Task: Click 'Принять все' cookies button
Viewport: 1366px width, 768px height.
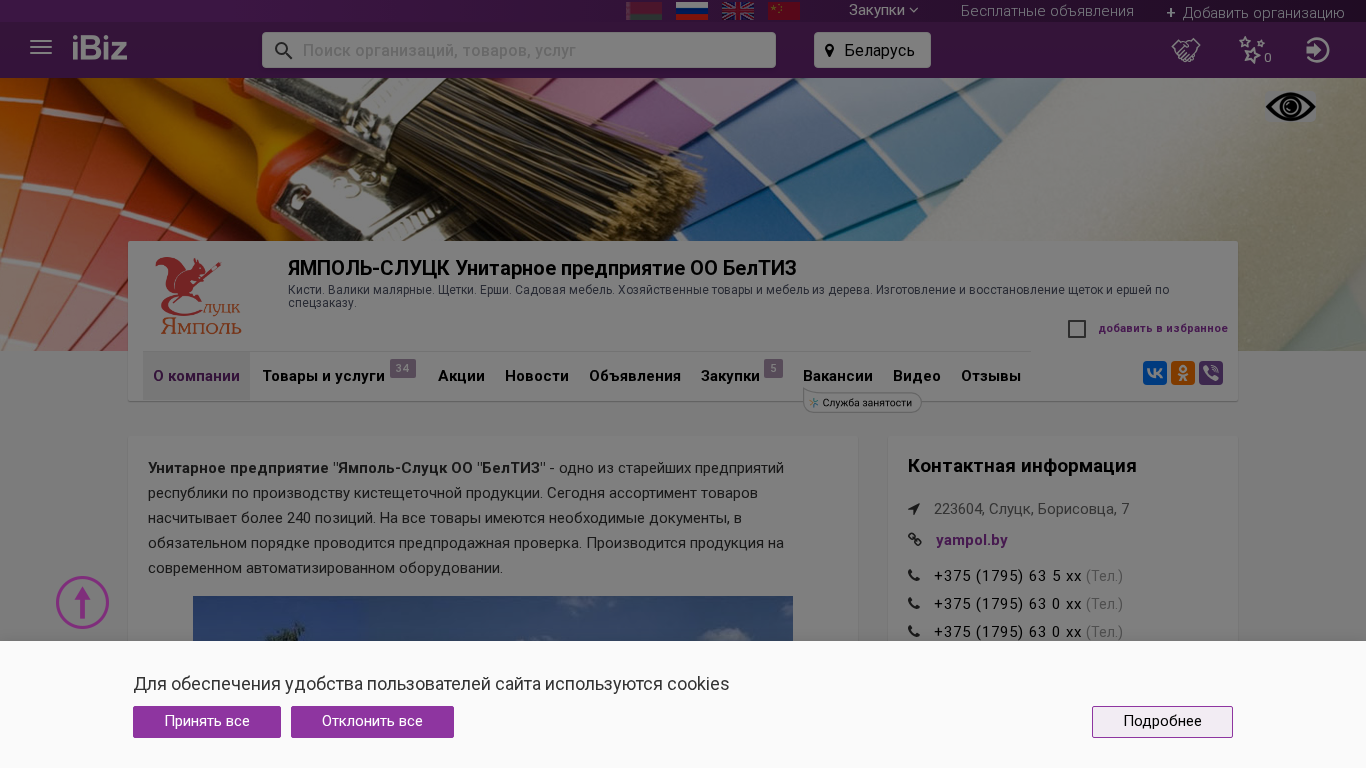Action: pos(207,722)
